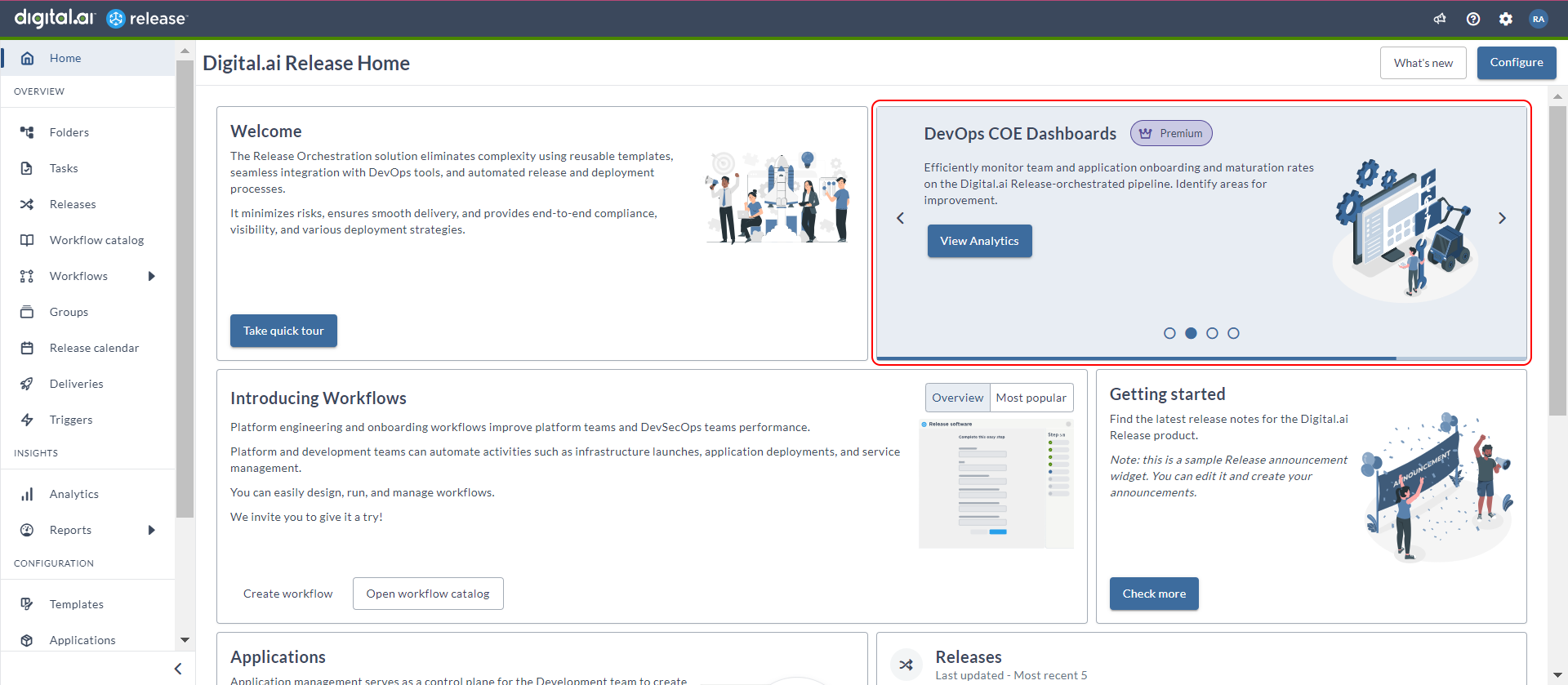The image size is (1568, 685).
Task: Switch to the Most popular tab
Action: [1031, 398]
